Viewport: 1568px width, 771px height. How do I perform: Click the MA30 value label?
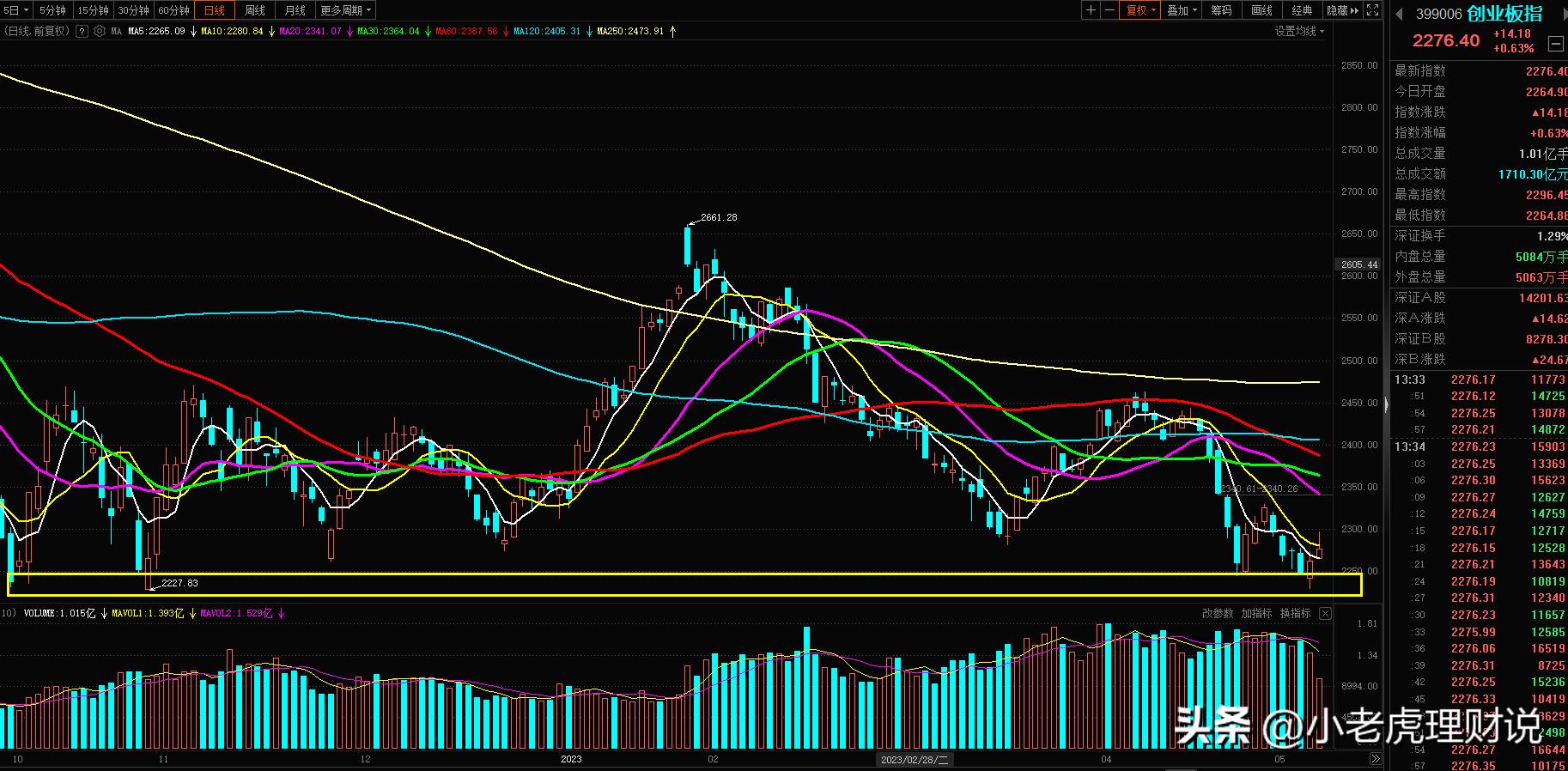[388, 31]
